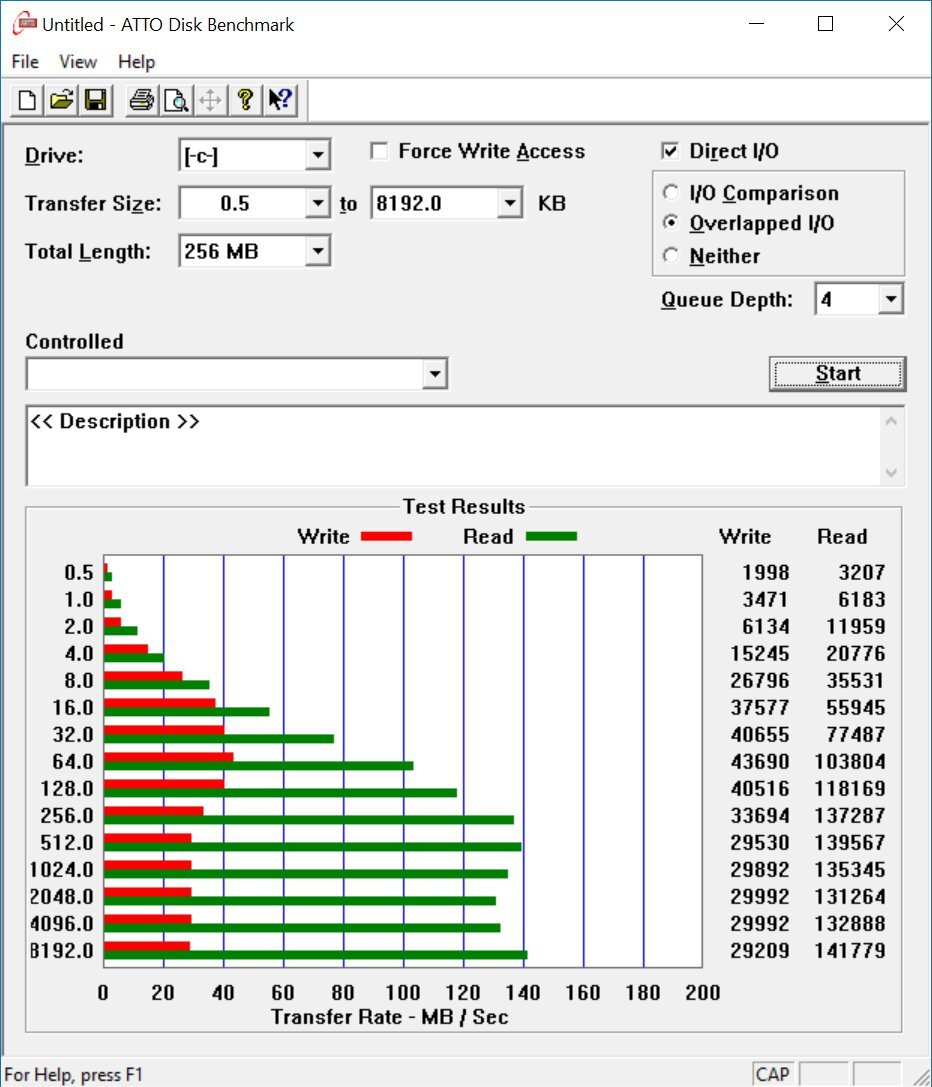The image size is (932, 1087).
Task: Click the red Write legend swatch
Action: 386,537
